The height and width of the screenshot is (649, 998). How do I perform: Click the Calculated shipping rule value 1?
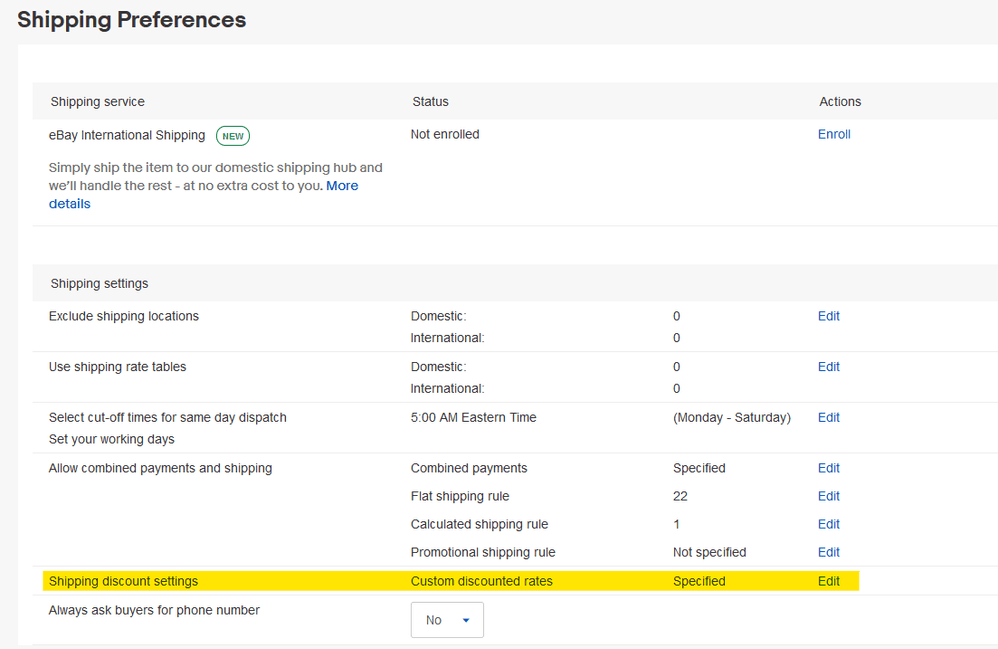(x=677, y=524)
